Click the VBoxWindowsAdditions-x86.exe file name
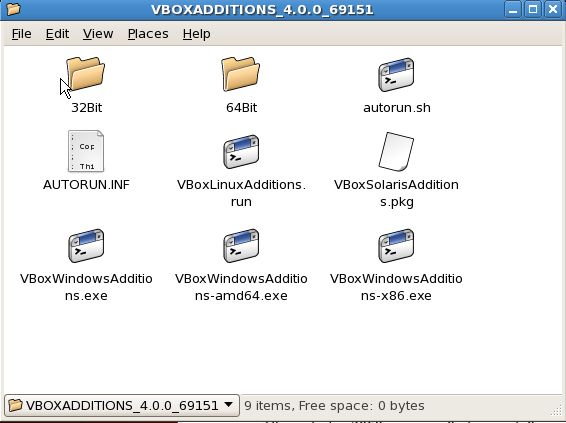This screenshot has height=423, width=566. [x=396, y=287]
